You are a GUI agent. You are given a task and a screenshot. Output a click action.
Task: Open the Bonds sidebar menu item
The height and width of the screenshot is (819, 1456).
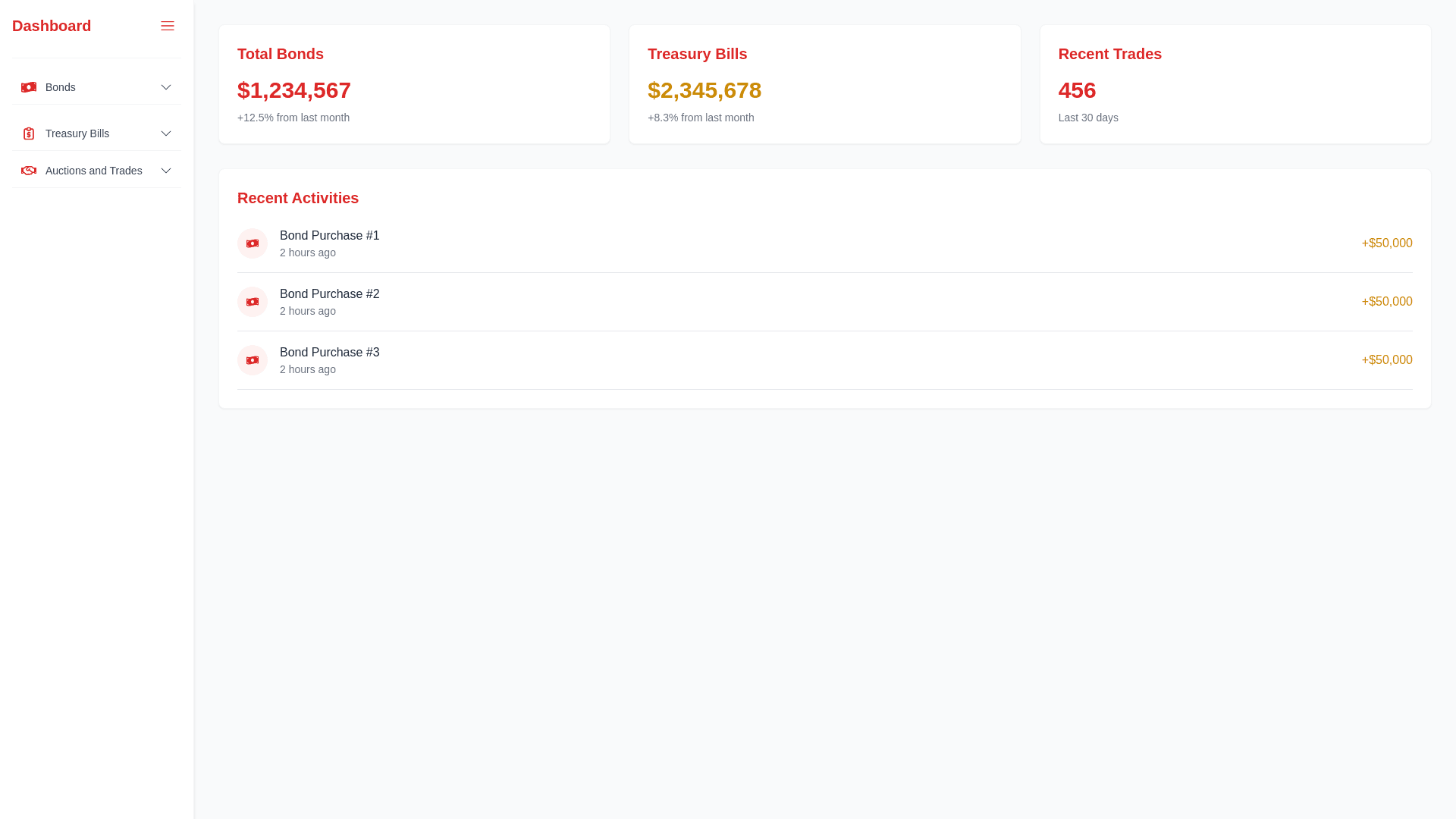tap(61, 87)
